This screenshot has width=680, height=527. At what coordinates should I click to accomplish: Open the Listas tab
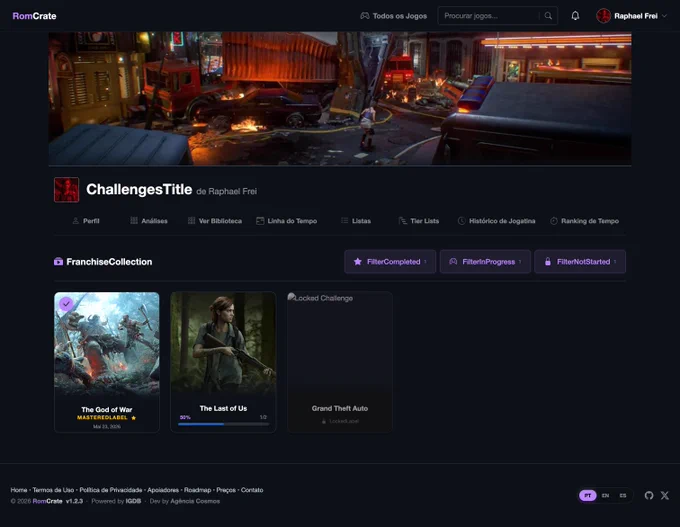[x=356, y=221]
